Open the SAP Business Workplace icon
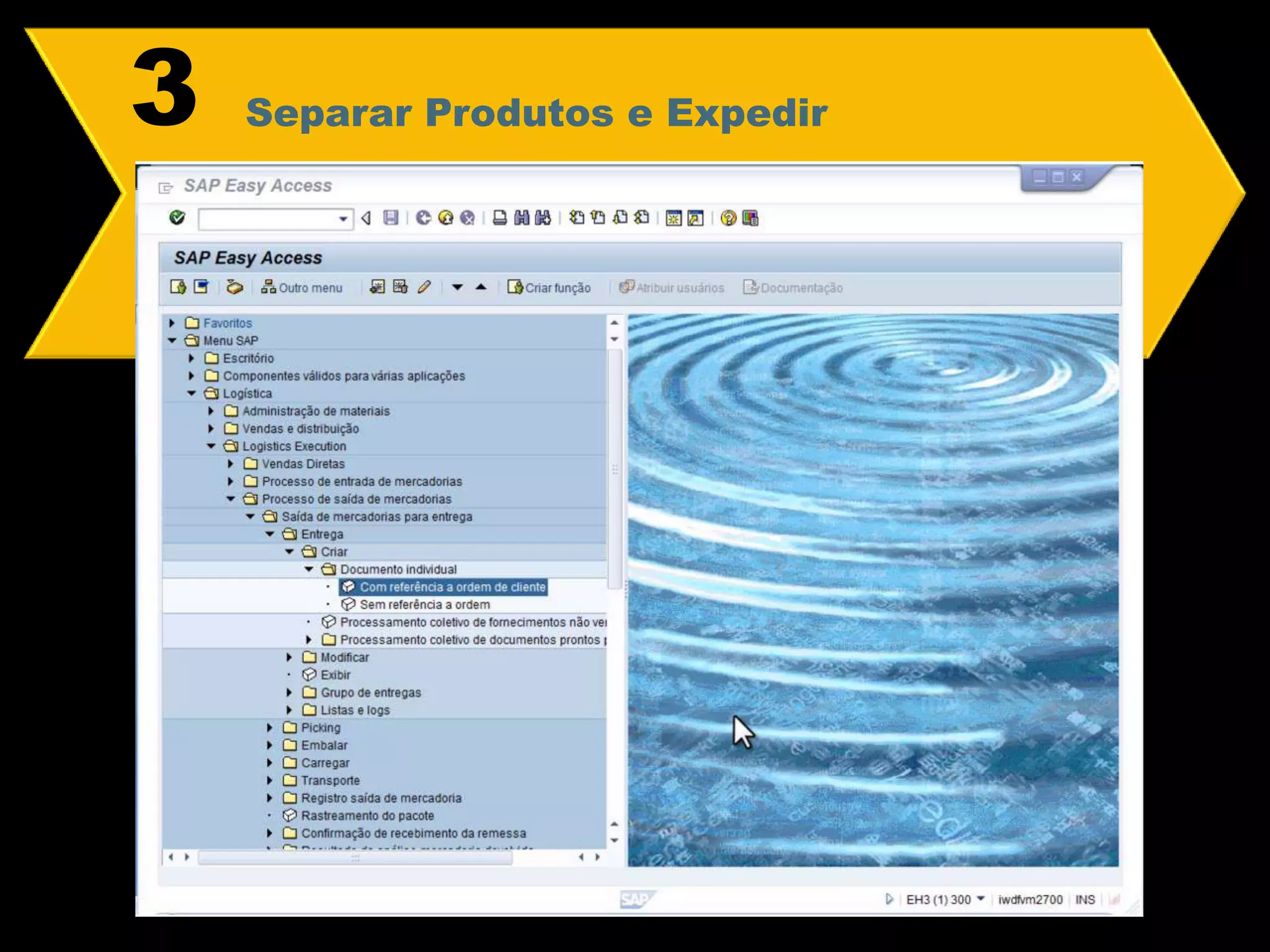Screen dimensions: 1270x952 click(234, 287)
